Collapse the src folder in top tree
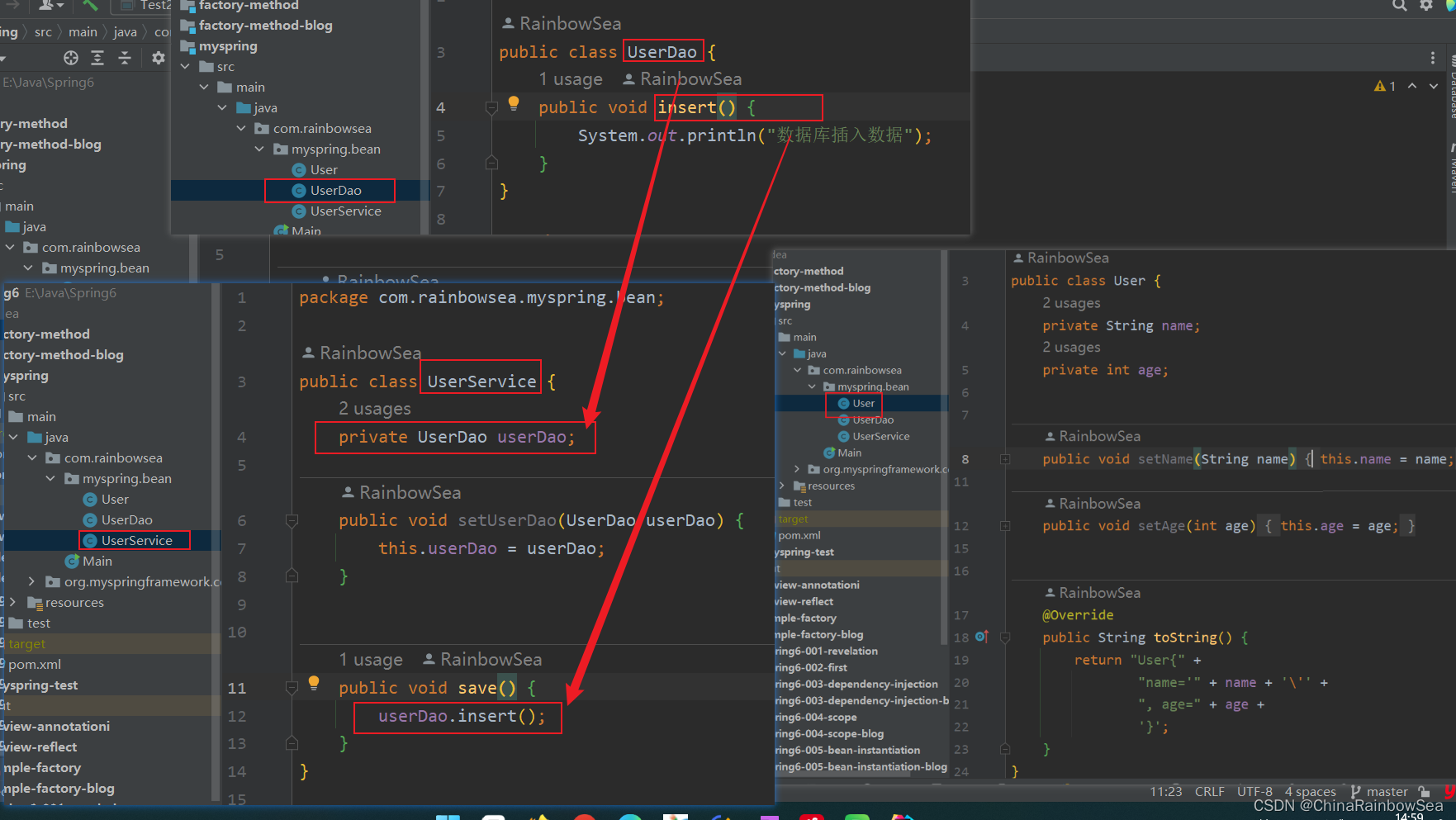This screenshot has height=820, width=1456. pyautogui.click(x=186, y=66)
